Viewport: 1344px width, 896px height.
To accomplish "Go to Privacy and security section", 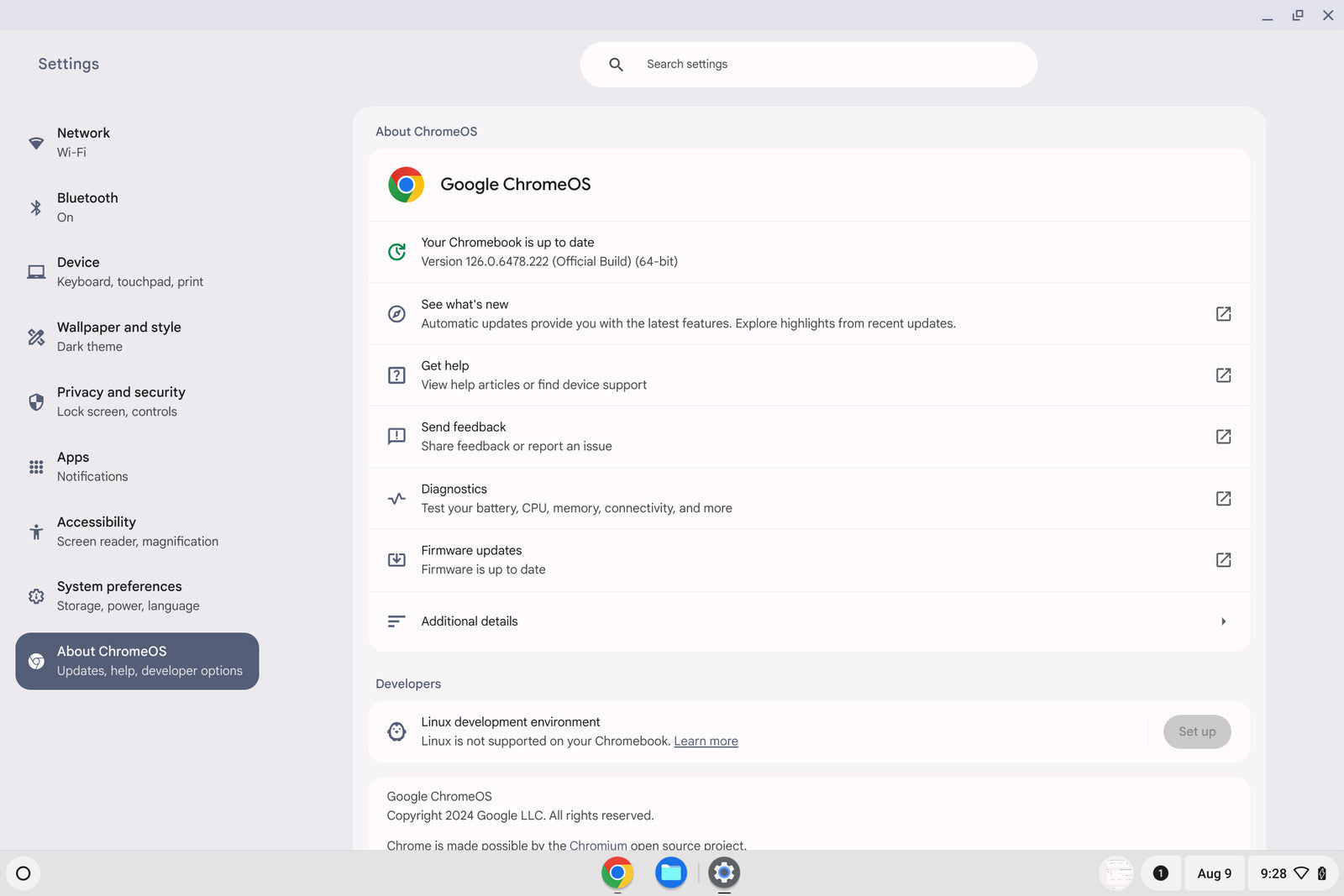I will coord(120,401).
